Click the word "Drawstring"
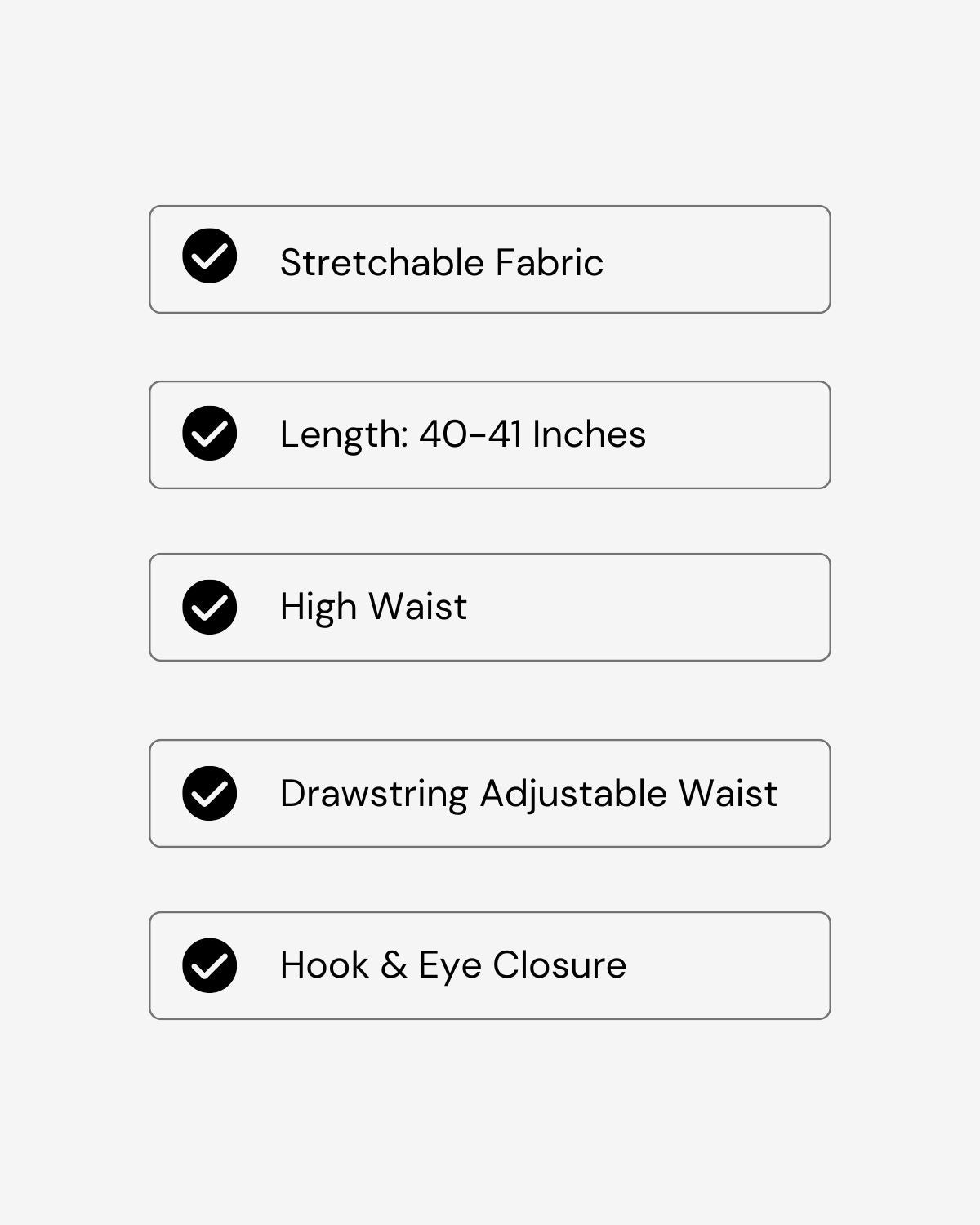This screenshot has height=1225, width=980. tap(374, 794)
